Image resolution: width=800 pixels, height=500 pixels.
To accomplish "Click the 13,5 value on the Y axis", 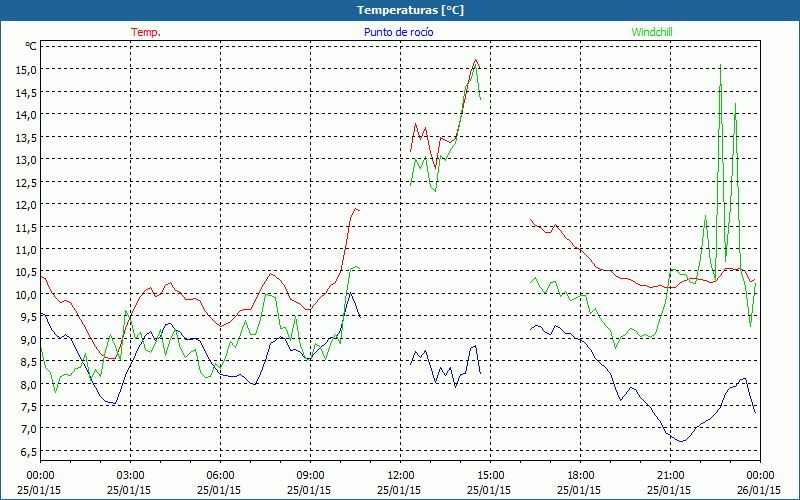I will pos(27,137).
